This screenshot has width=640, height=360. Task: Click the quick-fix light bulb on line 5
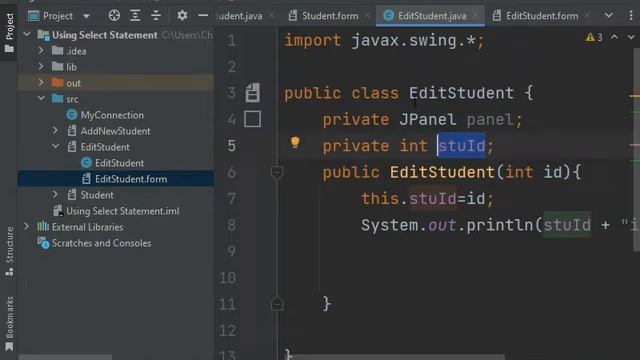[295, 142]
